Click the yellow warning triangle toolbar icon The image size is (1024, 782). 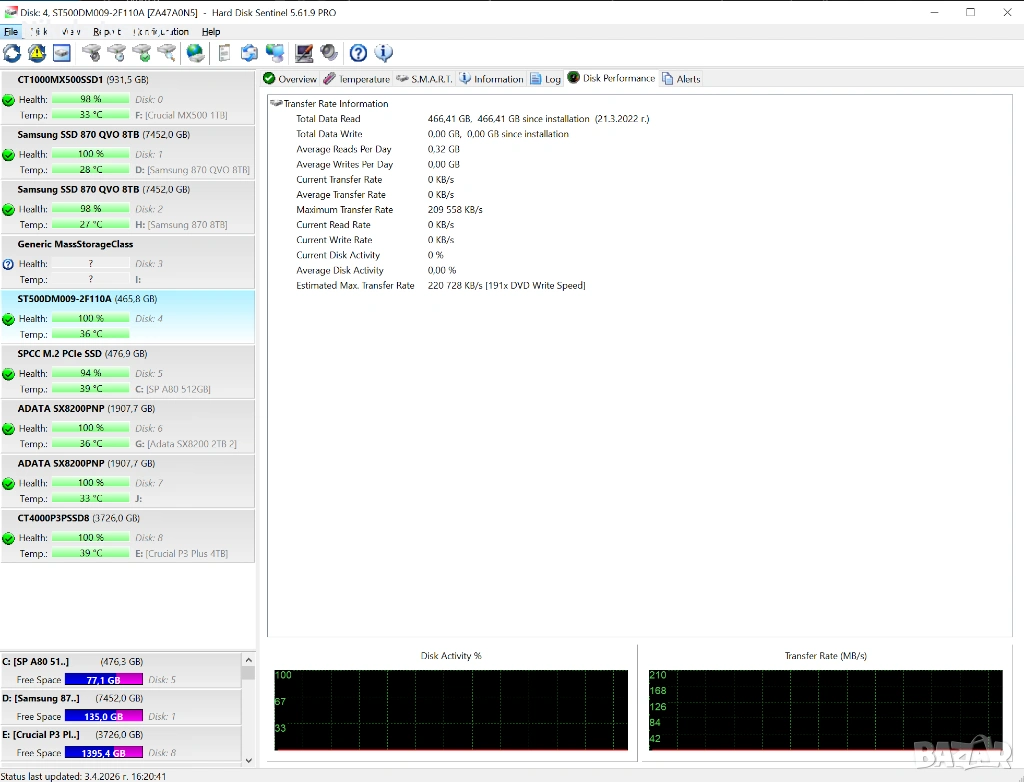click(x=37, y=53)
